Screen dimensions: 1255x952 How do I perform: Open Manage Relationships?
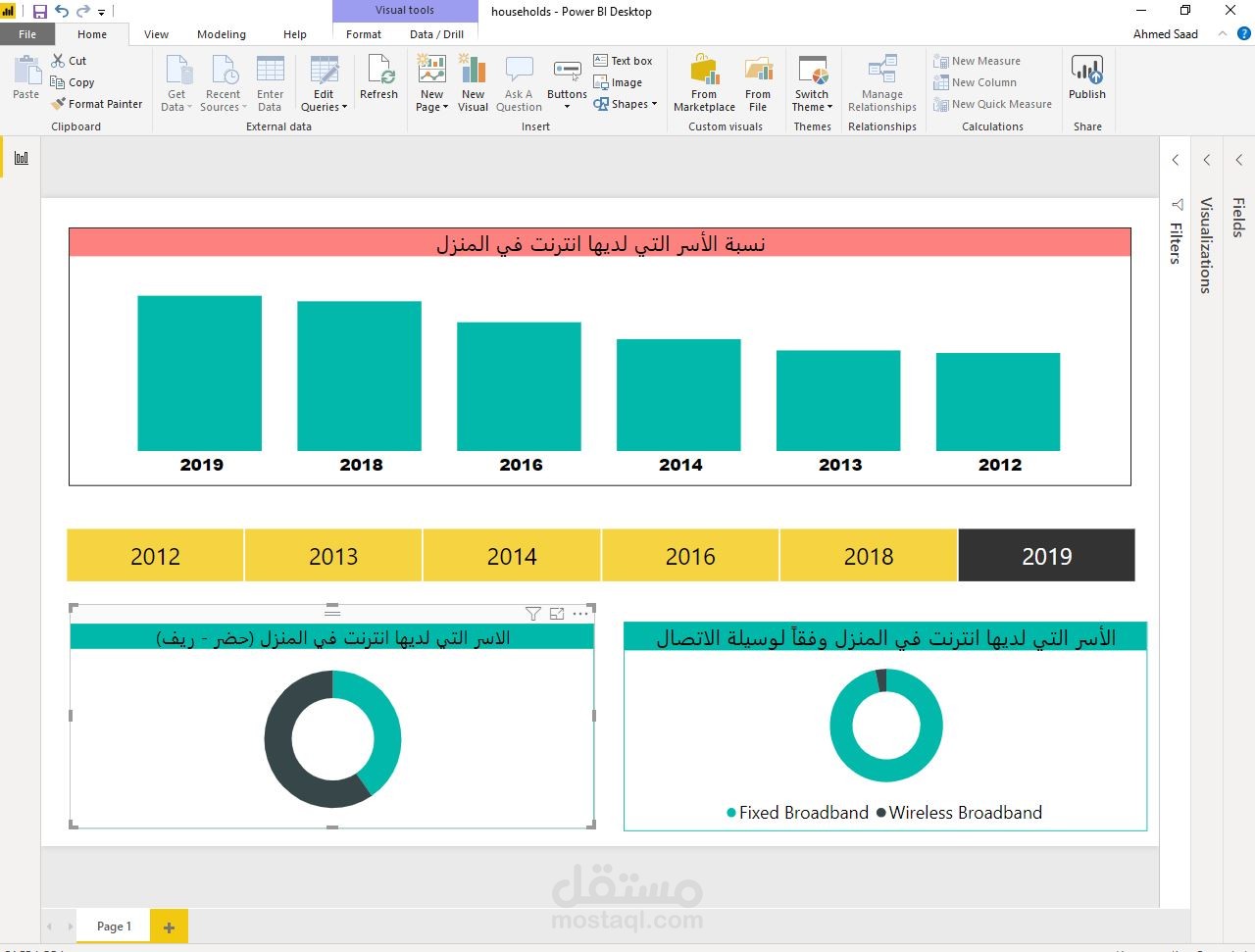click(x=882, y=83)
